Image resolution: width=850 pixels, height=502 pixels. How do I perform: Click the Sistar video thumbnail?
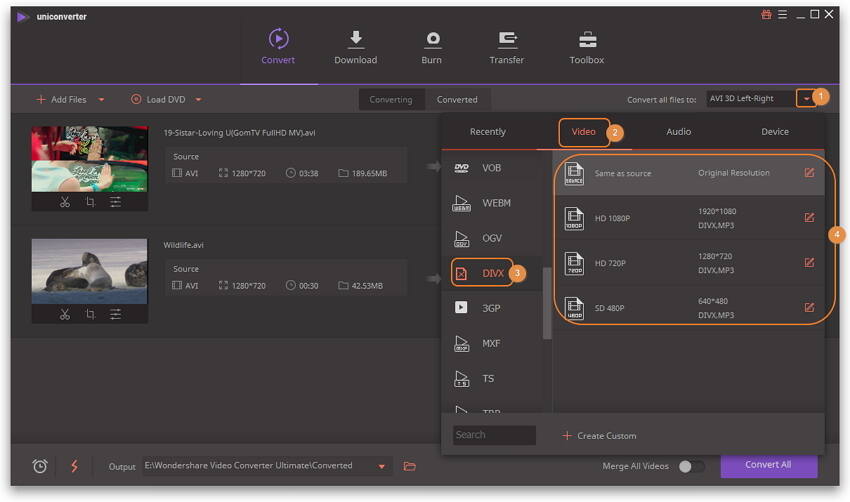[x=89, y=159]
